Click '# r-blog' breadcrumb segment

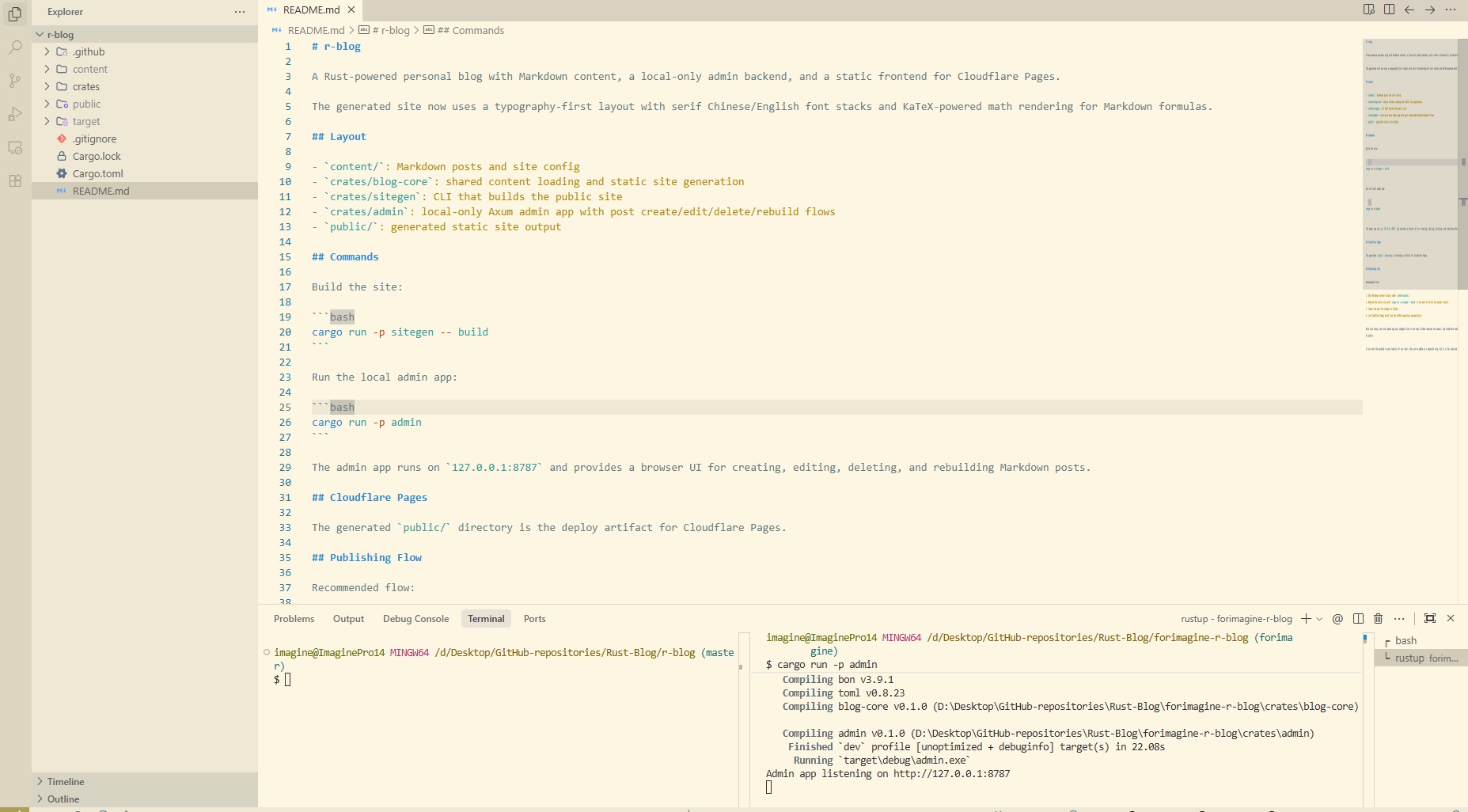[391, 31]
